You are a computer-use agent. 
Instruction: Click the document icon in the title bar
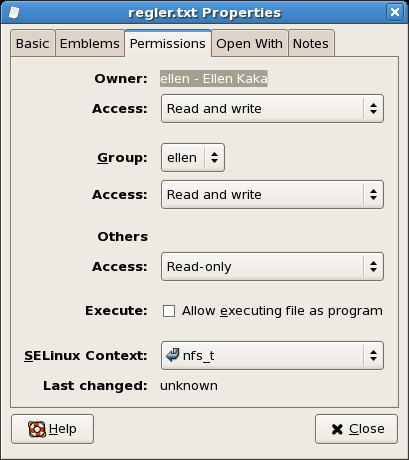click(x=14, y=12)
